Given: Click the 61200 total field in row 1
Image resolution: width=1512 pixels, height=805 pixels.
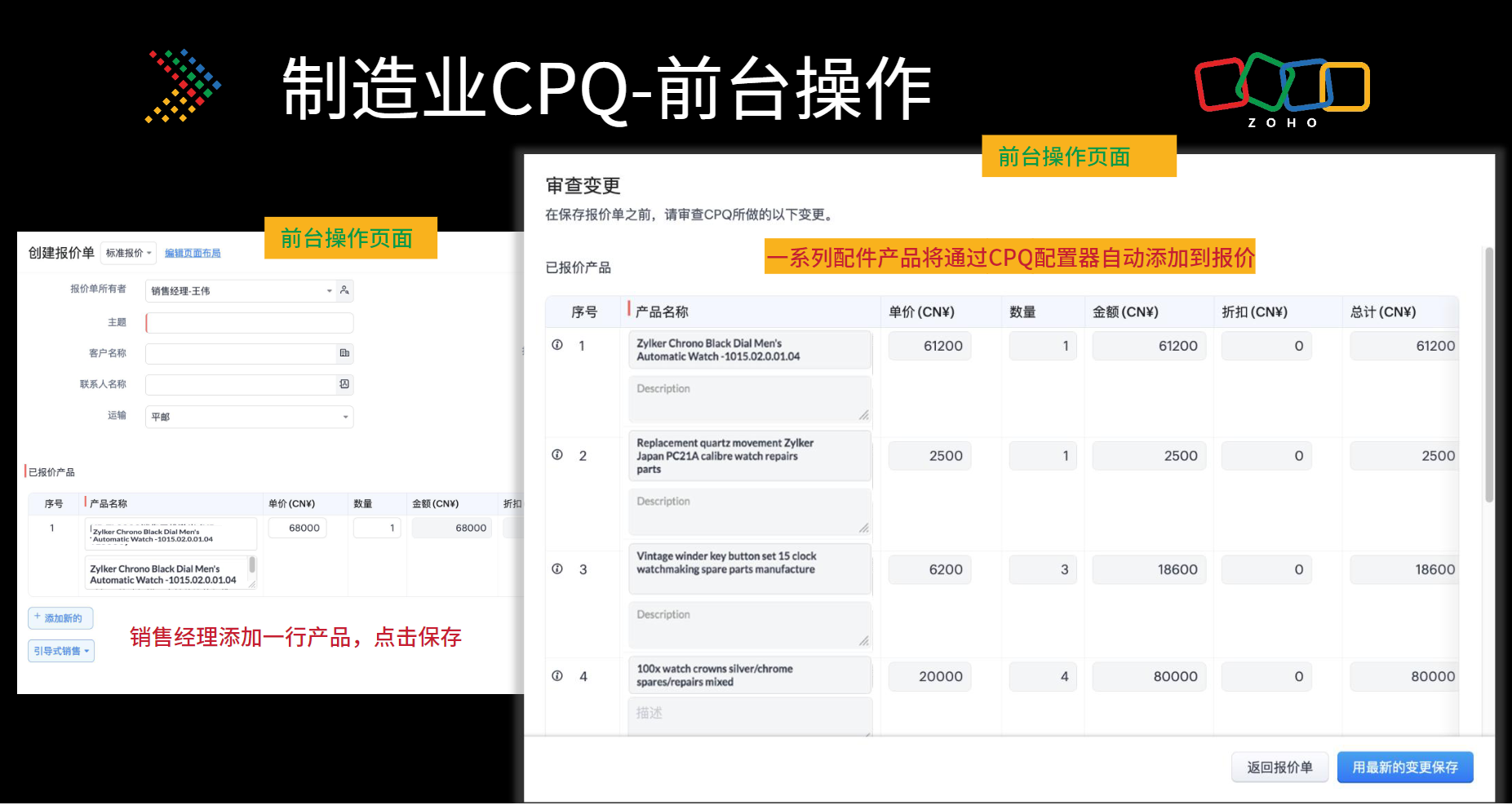Looking at the screenshot, I should tap(1404, 346).
